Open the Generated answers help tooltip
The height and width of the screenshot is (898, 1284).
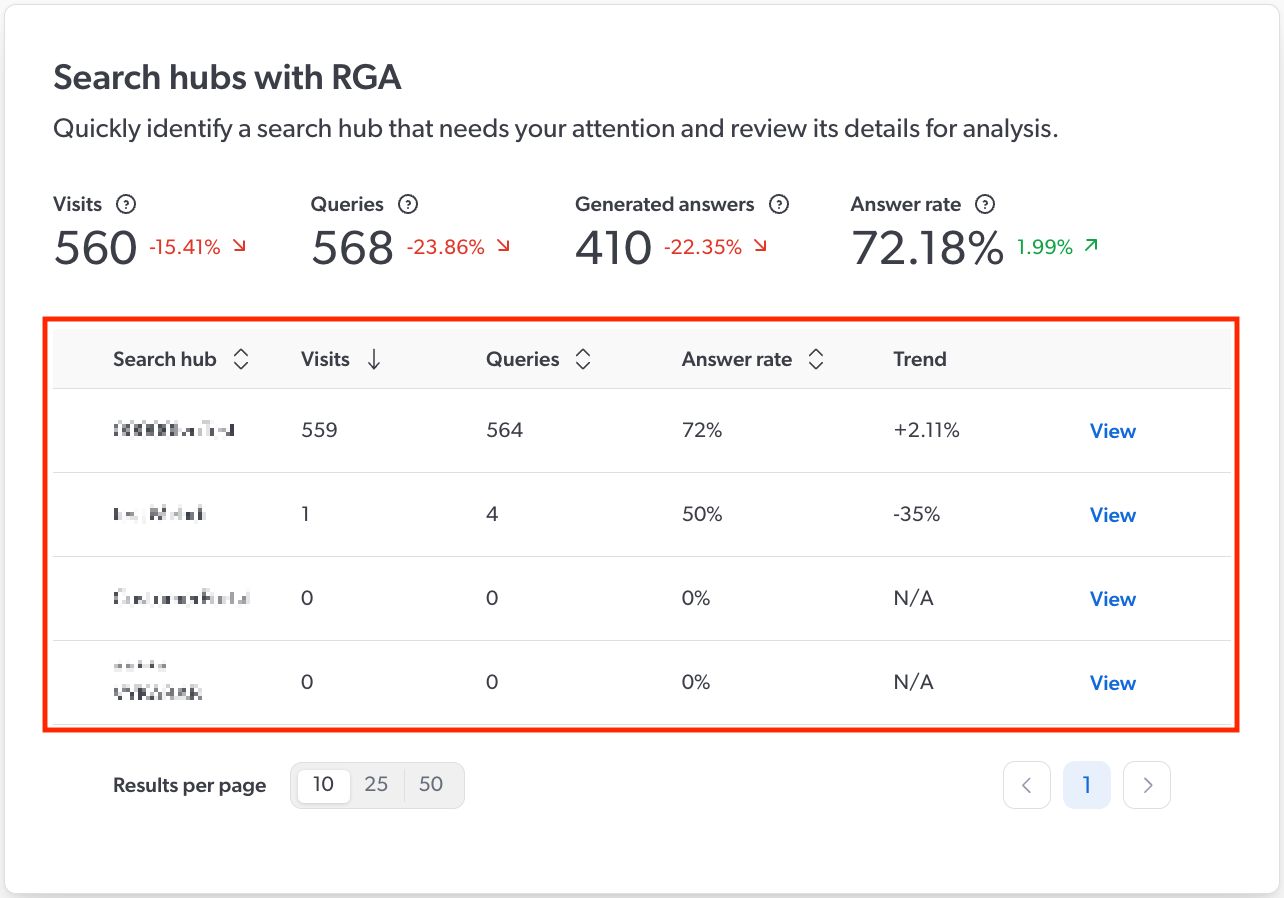click(779, 204)
